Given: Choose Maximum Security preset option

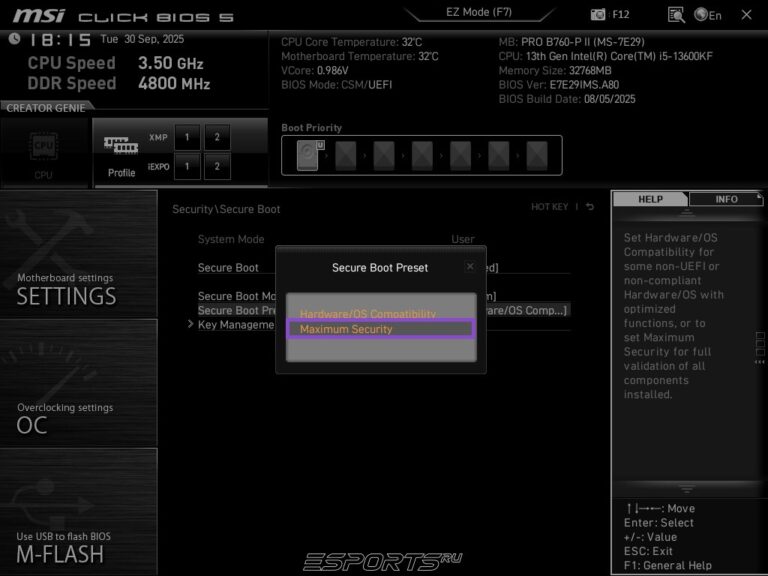Looking at the screenshot, I should coord(380,329).
